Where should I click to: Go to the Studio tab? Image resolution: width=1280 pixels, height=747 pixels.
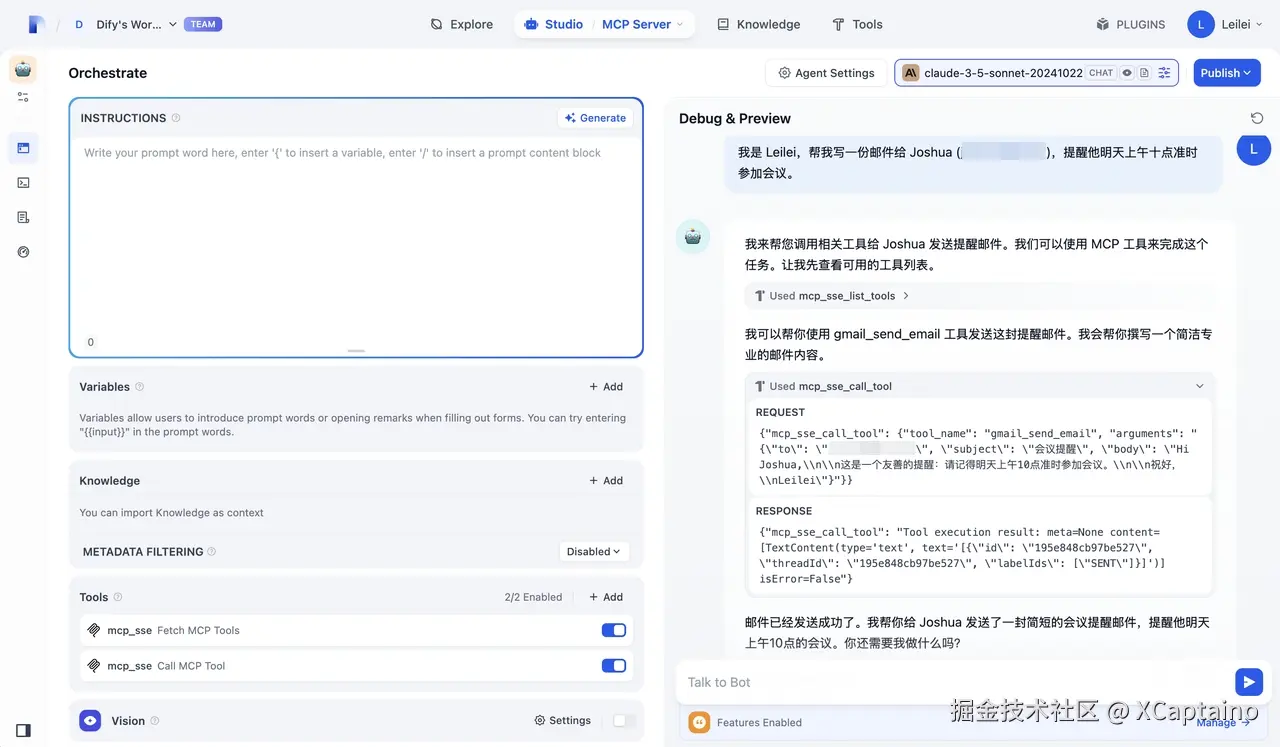point(554,24)
